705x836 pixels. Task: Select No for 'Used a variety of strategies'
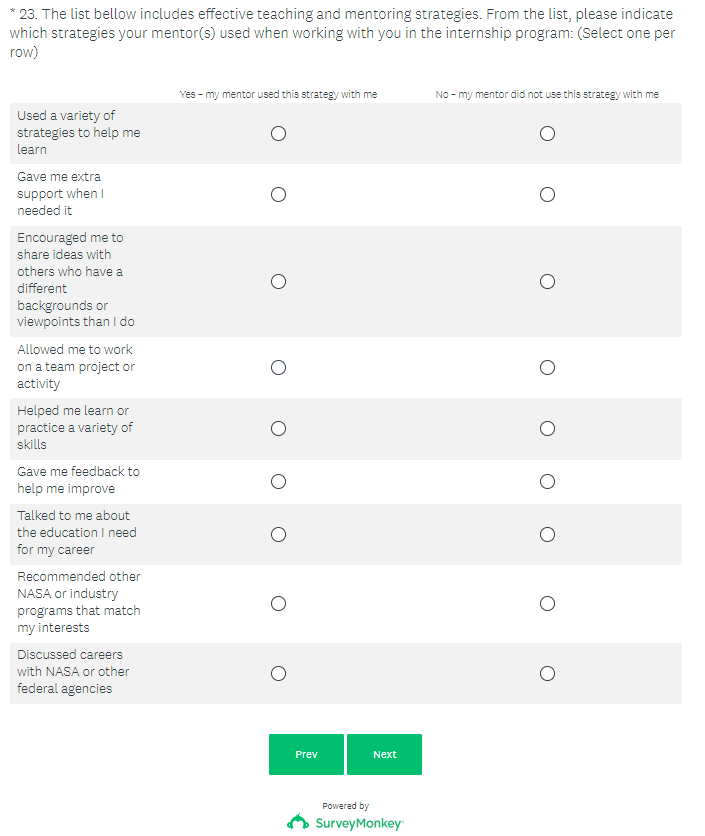point(547,133)
